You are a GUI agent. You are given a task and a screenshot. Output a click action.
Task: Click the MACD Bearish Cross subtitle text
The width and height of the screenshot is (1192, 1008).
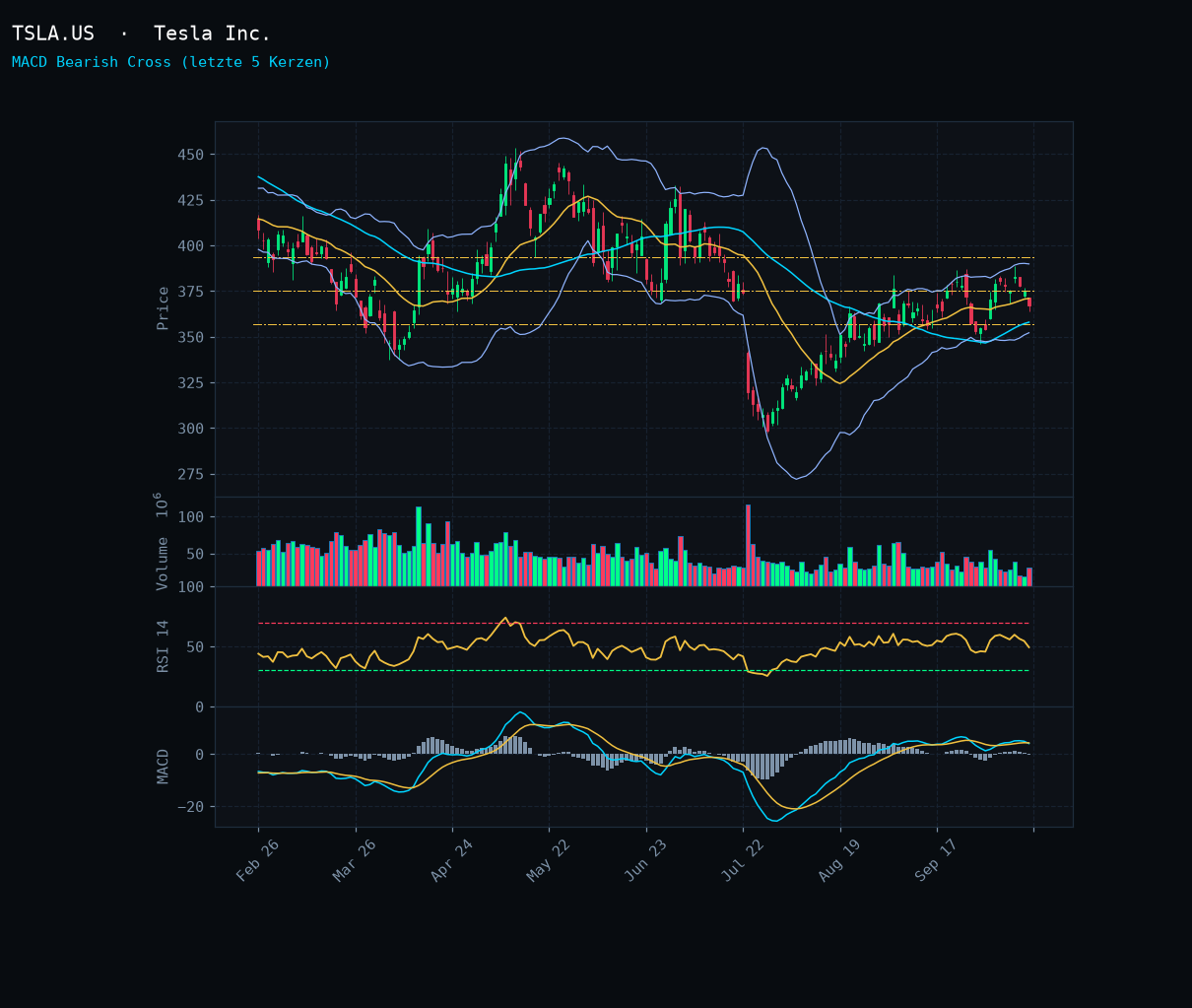click(171, 62)
